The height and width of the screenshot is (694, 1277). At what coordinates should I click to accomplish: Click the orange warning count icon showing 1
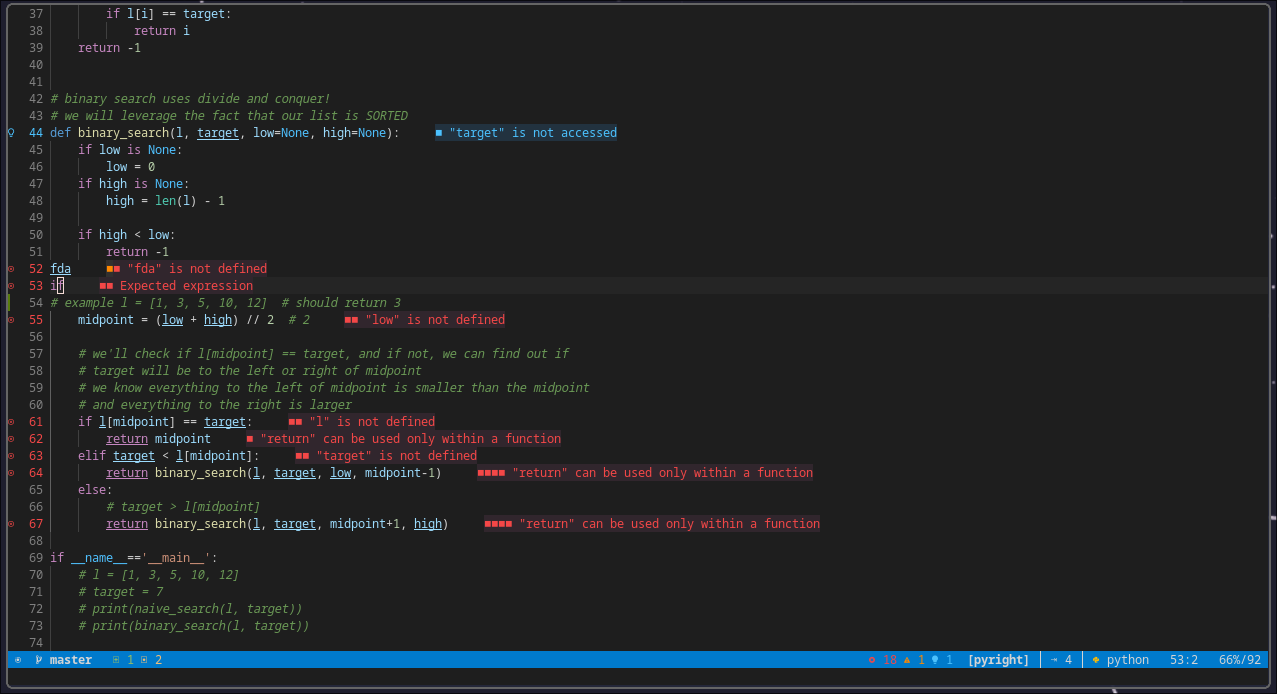tap(906, 660)
